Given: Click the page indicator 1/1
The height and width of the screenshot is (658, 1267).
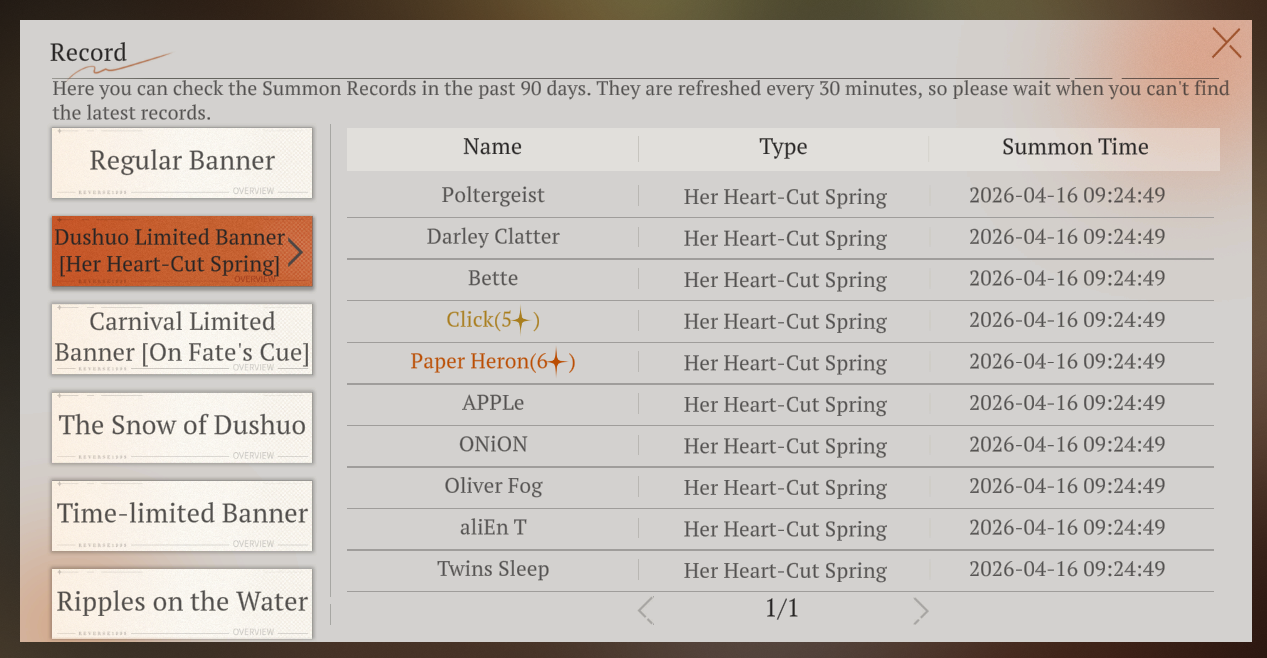Looking at the screenshot, I should [x=782, y=609].
